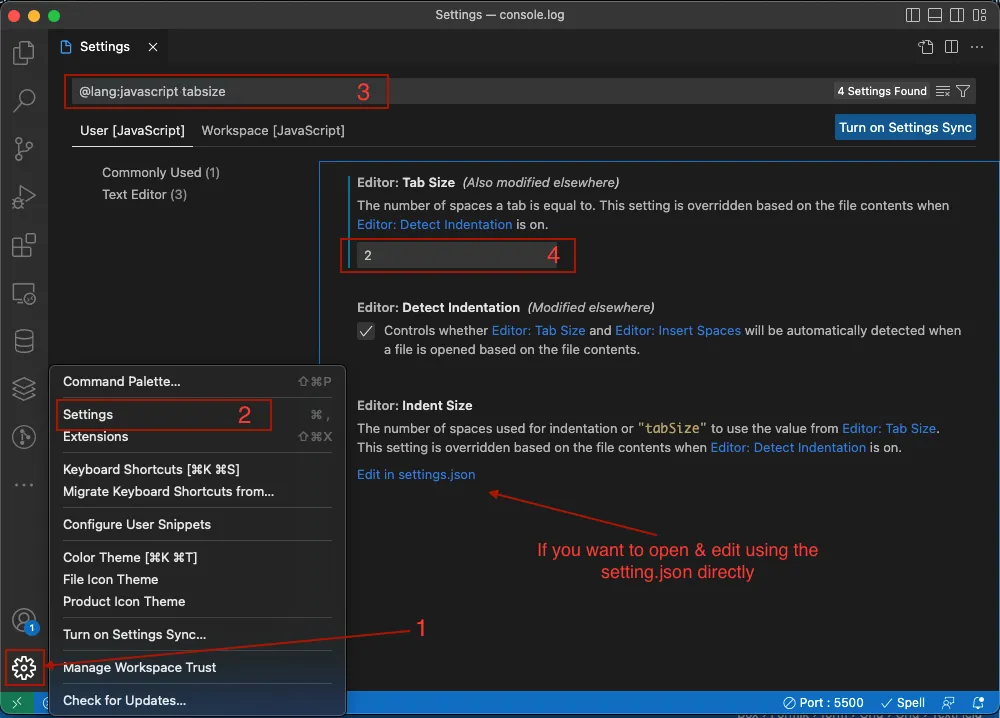1000x718 pixels.
Task: Choose Product Icon Theme menu entry
Action: click(197, 601)
